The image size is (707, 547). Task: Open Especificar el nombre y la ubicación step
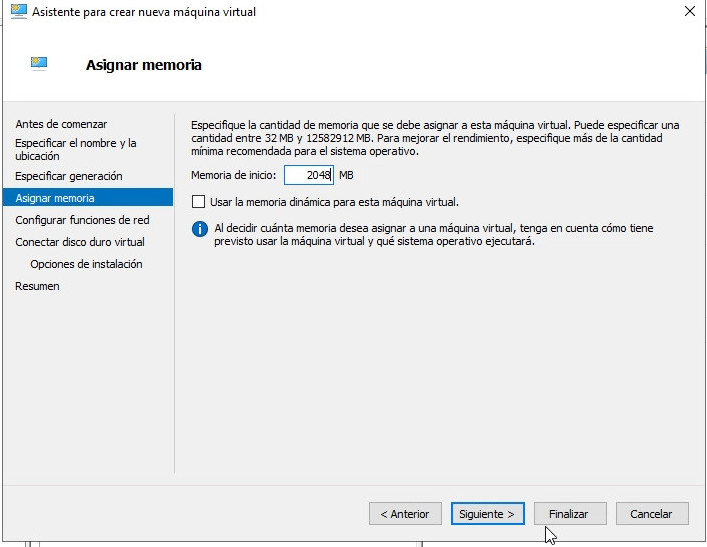point(76,149)
